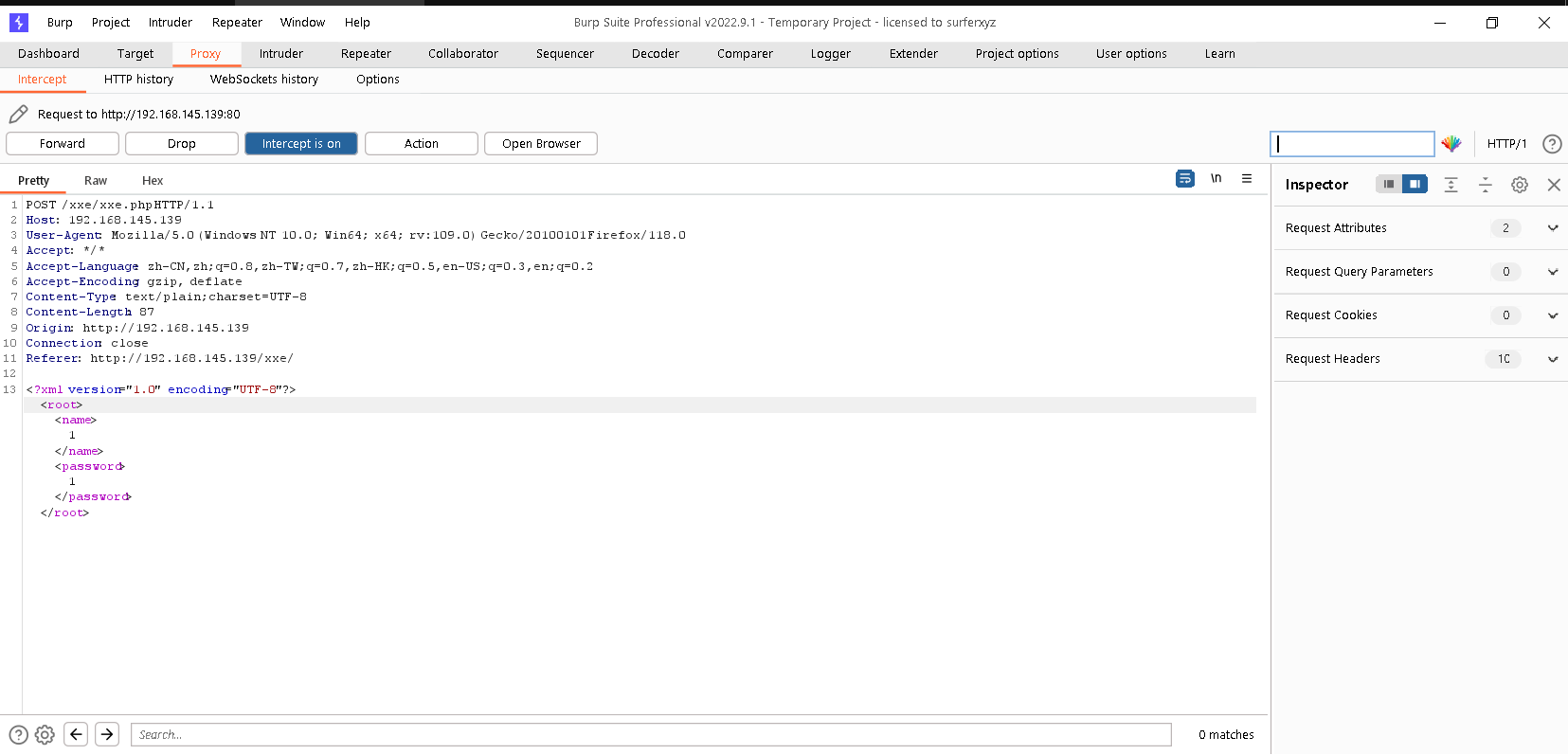Drop the intercepted request

pos(182,144)
